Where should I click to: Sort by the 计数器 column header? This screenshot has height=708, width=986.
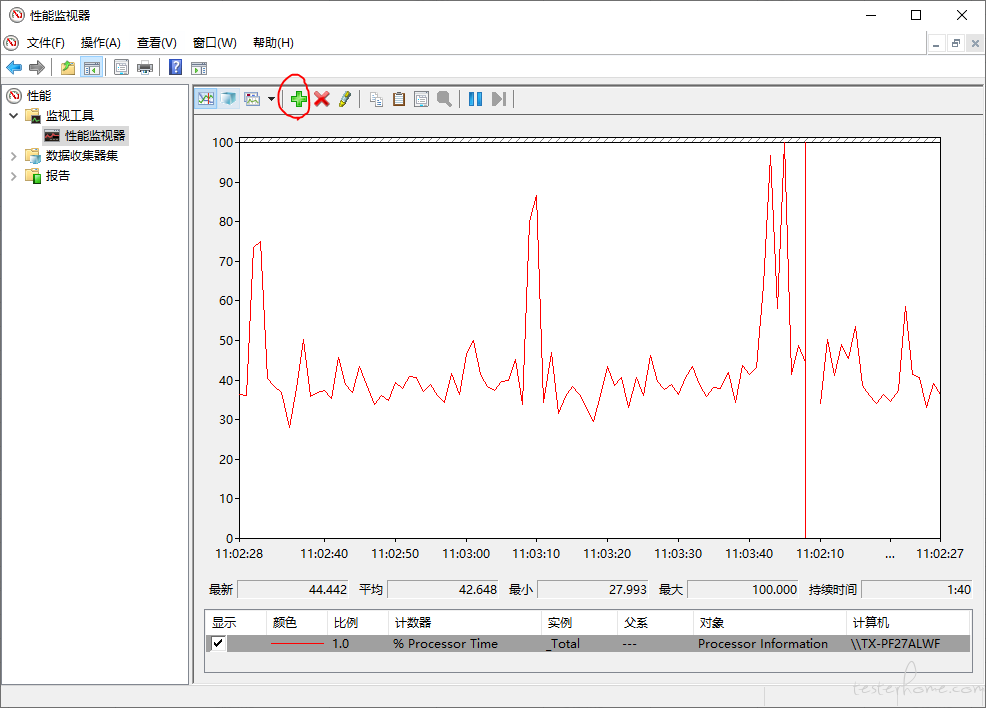pyautogui.click(x=464, y=622)
